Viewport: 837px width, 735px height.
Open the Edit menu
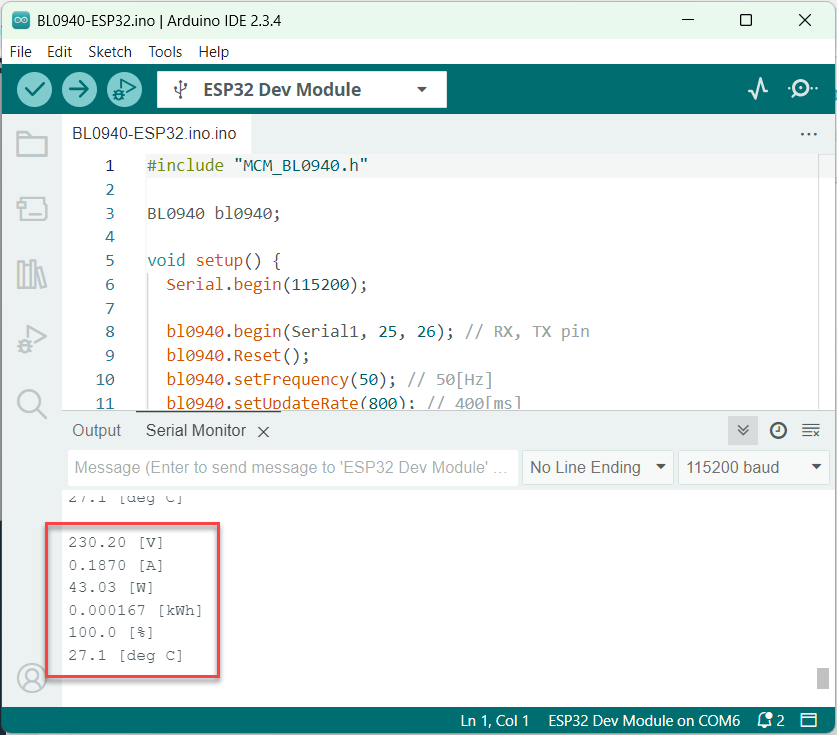coord(59,52)
